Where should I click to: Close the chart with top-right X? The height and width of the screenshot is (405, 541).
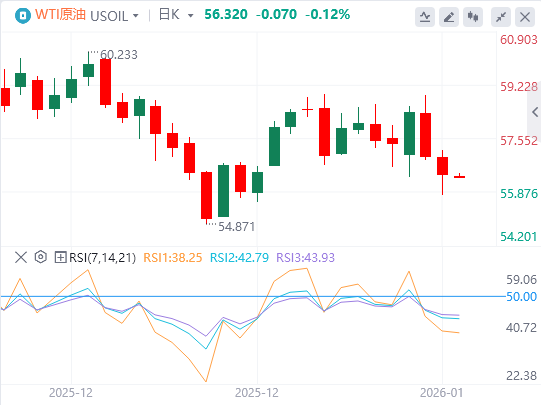click(x=525, y=17)
